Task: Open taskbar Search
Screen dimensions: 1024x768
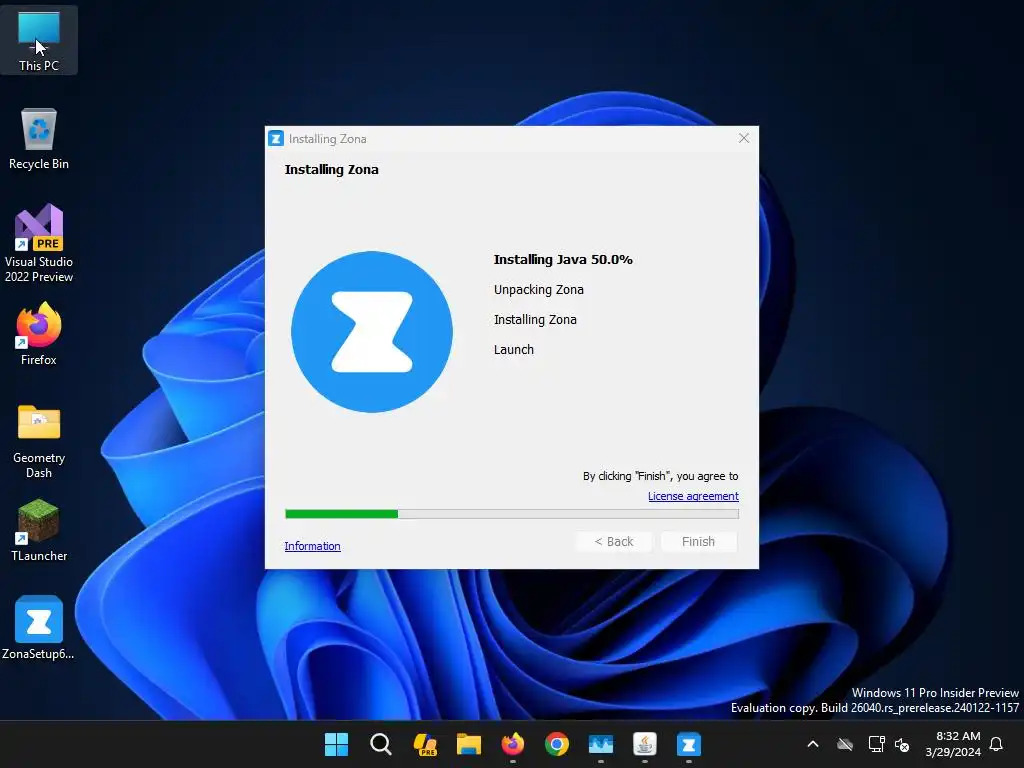Action: 381,744
